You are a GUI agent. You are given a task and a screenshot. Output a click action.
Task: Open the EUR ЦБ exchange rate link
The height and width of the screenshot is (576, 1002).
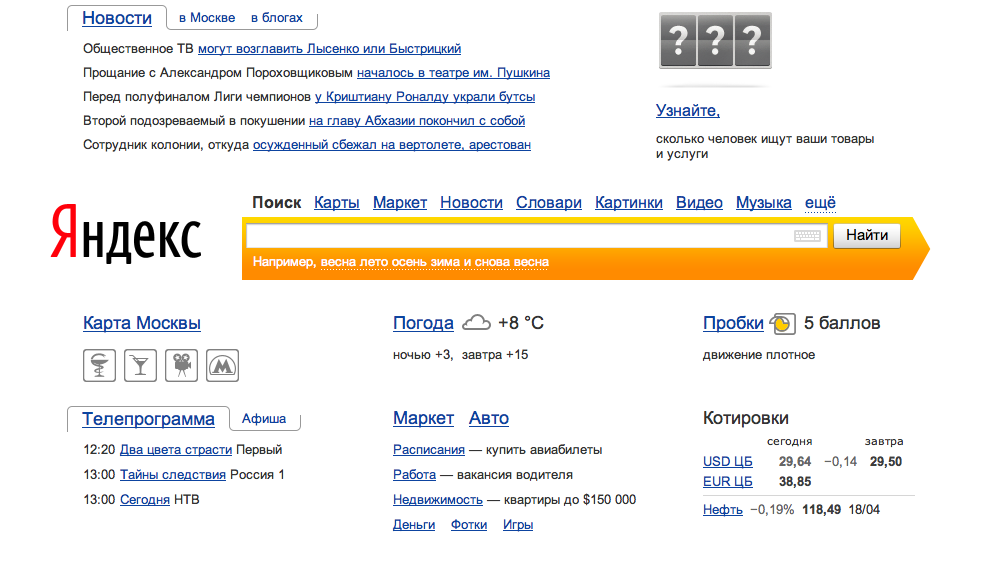click(728, 481)
